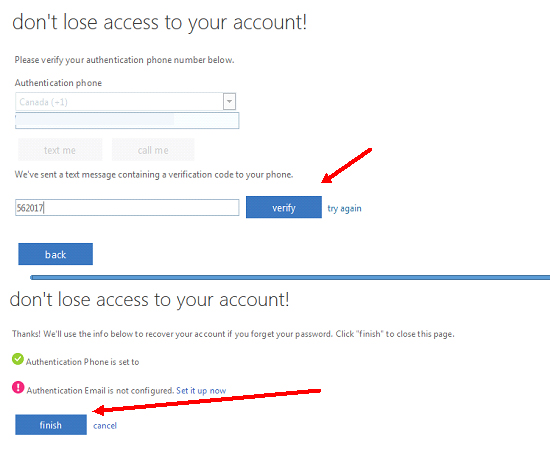Click the 'Authentication Phone is set to' text

click(82, 362)
